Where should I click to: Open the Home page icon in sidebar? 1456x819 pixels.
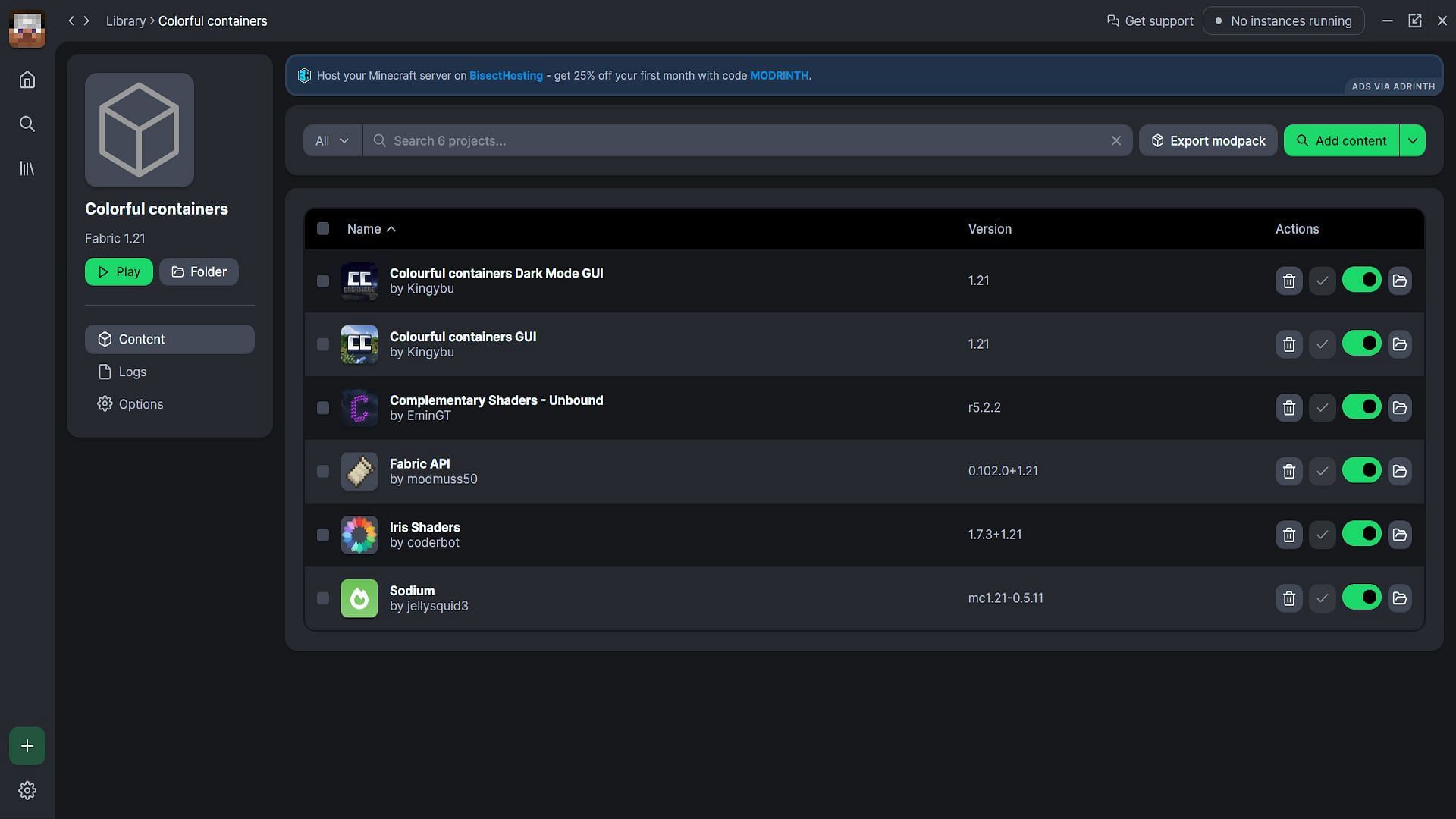(x=27, y=80)
